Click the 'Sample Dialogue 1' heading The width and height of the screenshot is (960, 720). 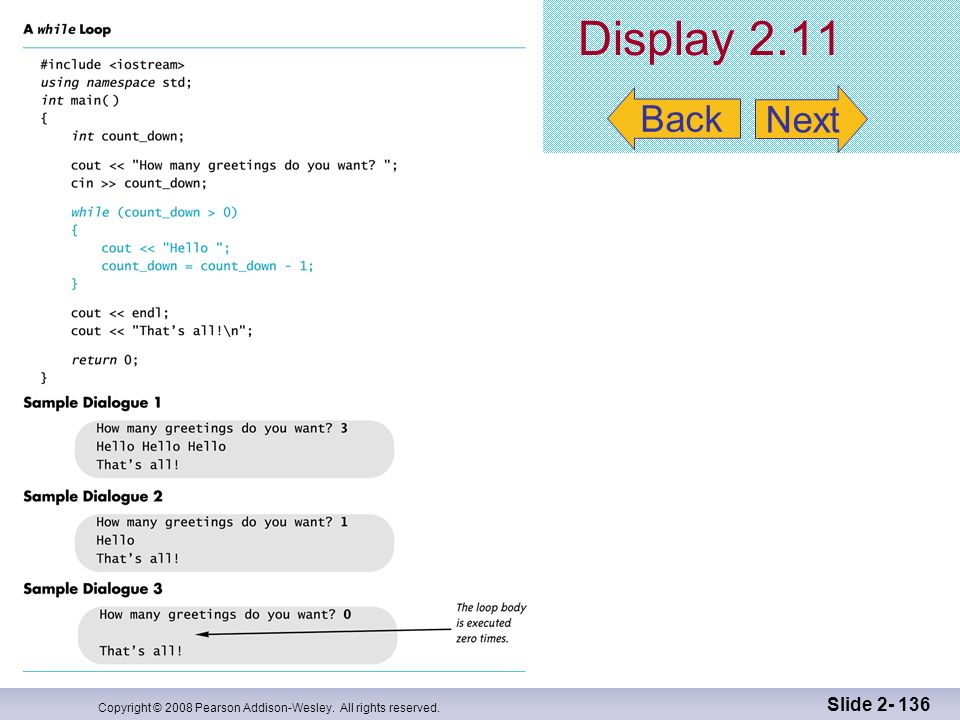click(92, 402)
